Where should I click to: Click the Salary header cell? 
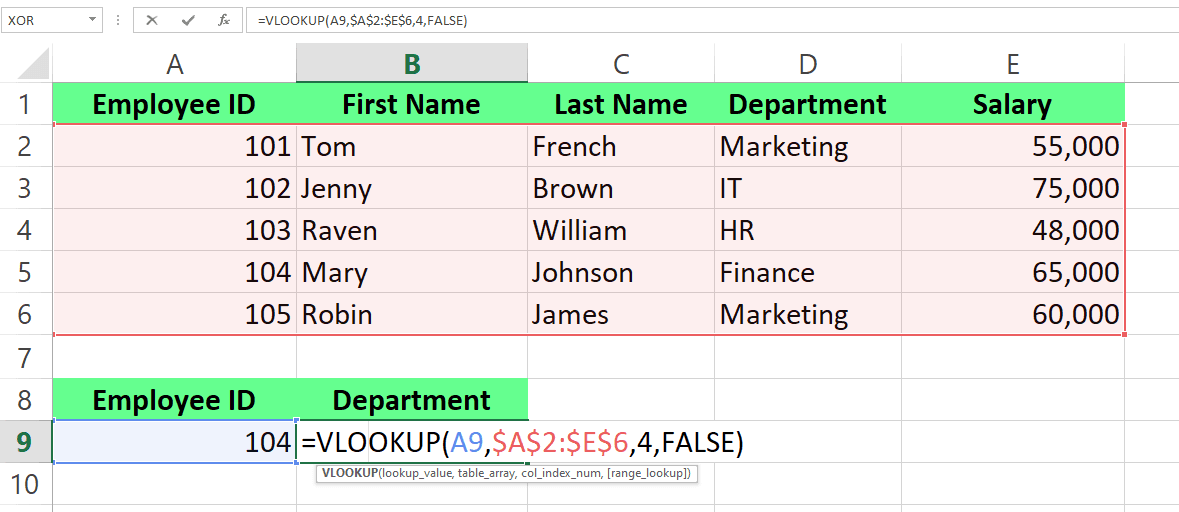[1012, 104]
